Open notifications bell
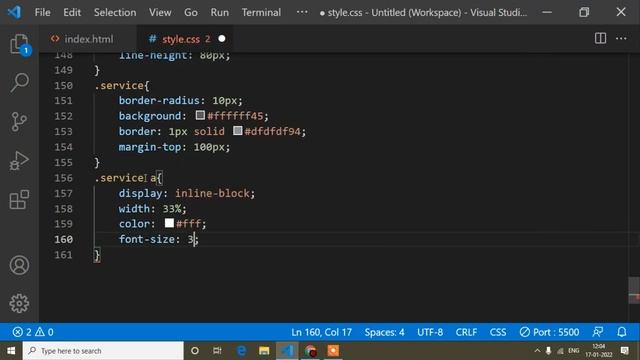 click(622, 332)
